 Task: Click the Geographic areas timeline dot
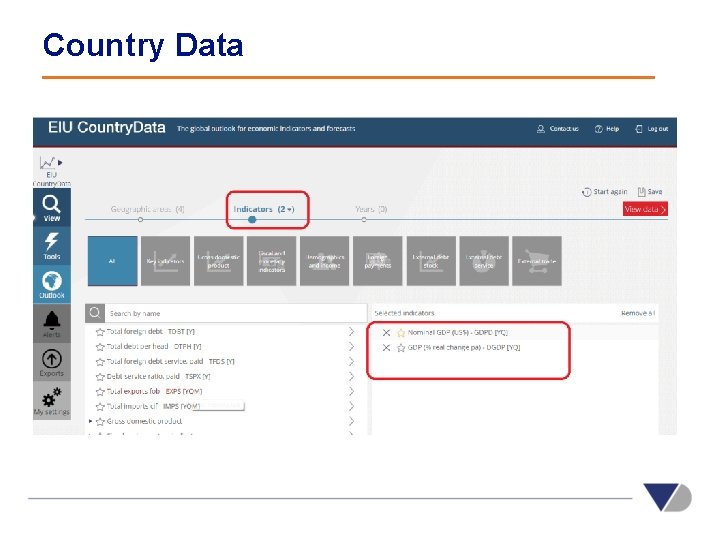point(141,220)
